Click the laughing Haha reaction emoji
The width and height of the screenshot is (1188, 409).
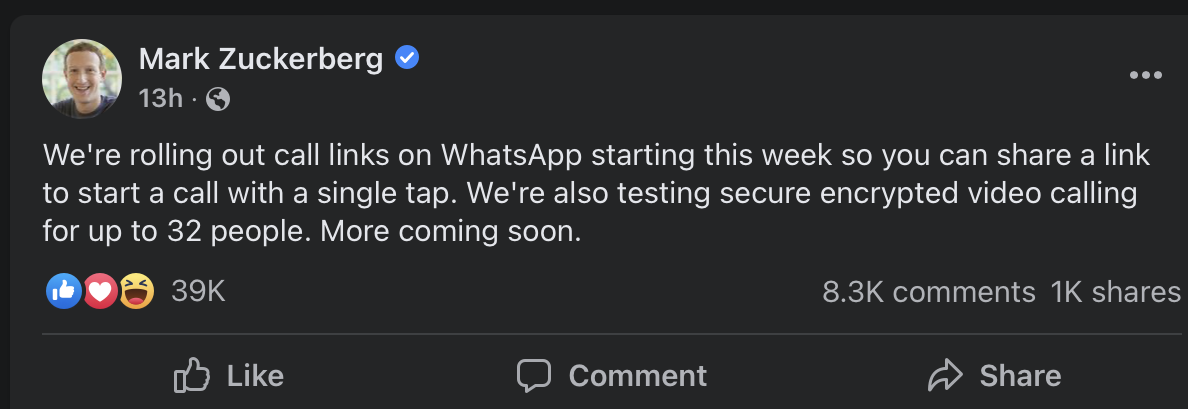coord(137,291)
